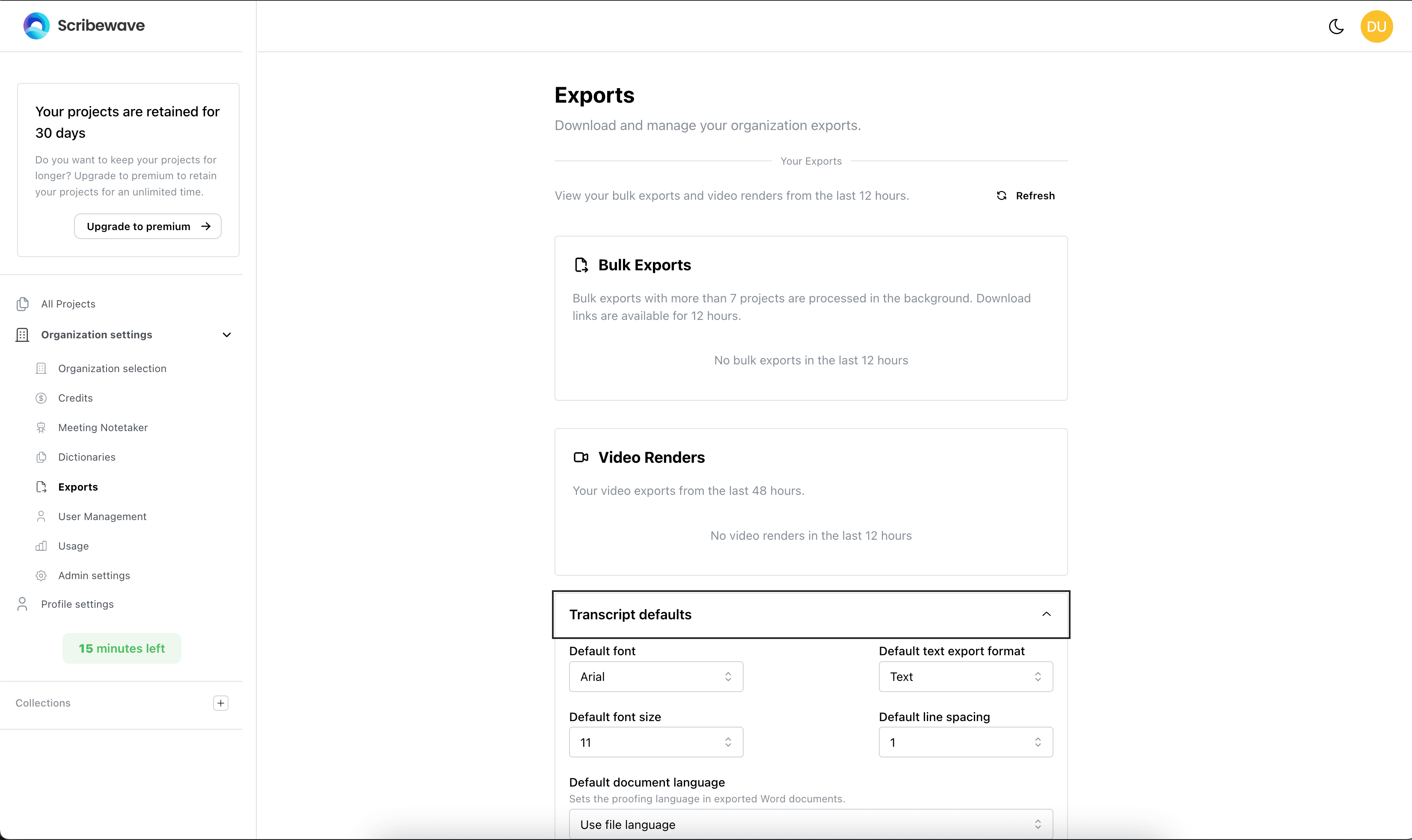Click the Upgrade to premium button
This screenshot has height=840, width=1412.
[x=147, y=226]
